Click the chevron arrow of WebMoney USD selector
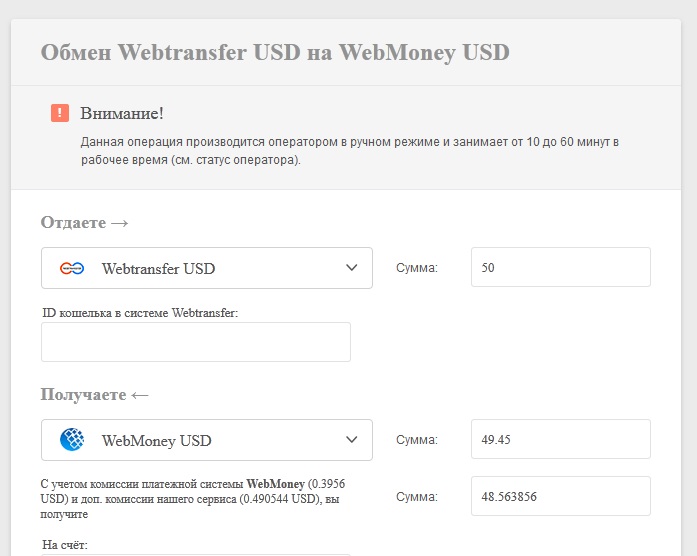This screenshot has width=697, height=556. click(352, 440)
